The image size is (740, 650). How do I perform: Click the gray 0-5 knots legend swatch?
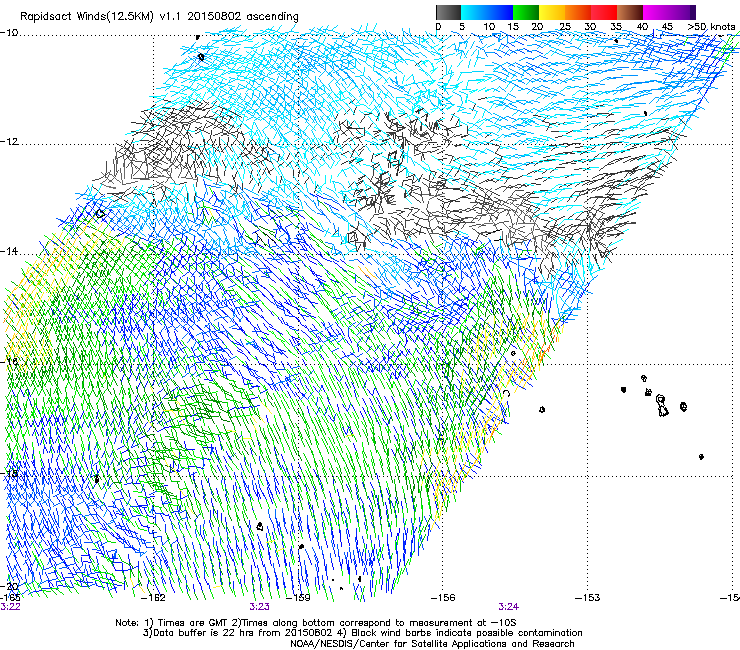click(x=448, y=12)
